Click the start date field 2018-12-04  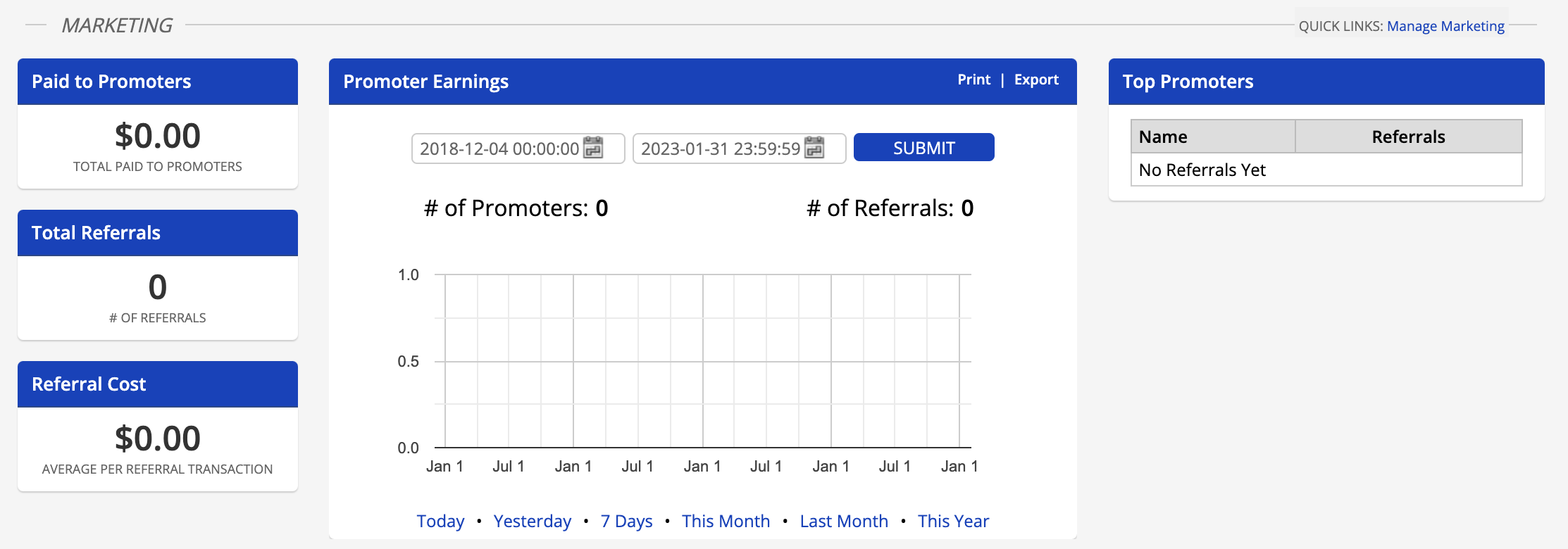pyautogui.click(x=499, y=149)
